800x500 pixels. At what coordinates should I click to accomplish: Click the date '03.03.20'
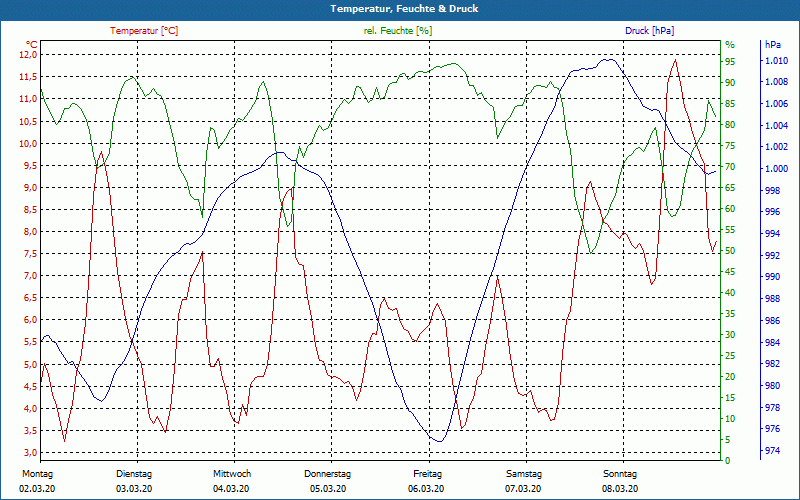coord(134,489)
